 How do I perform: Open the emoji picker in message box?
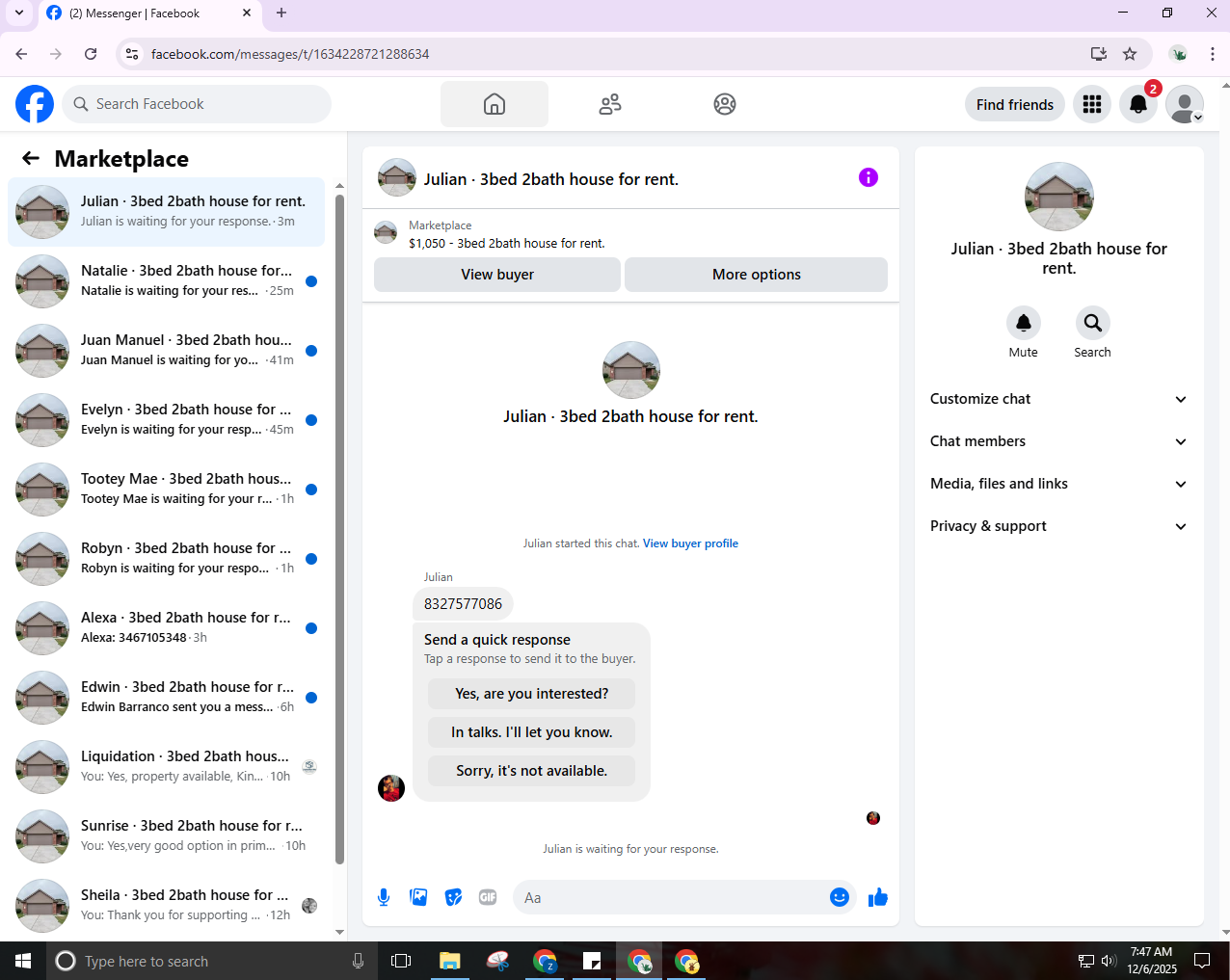(840, 897)
